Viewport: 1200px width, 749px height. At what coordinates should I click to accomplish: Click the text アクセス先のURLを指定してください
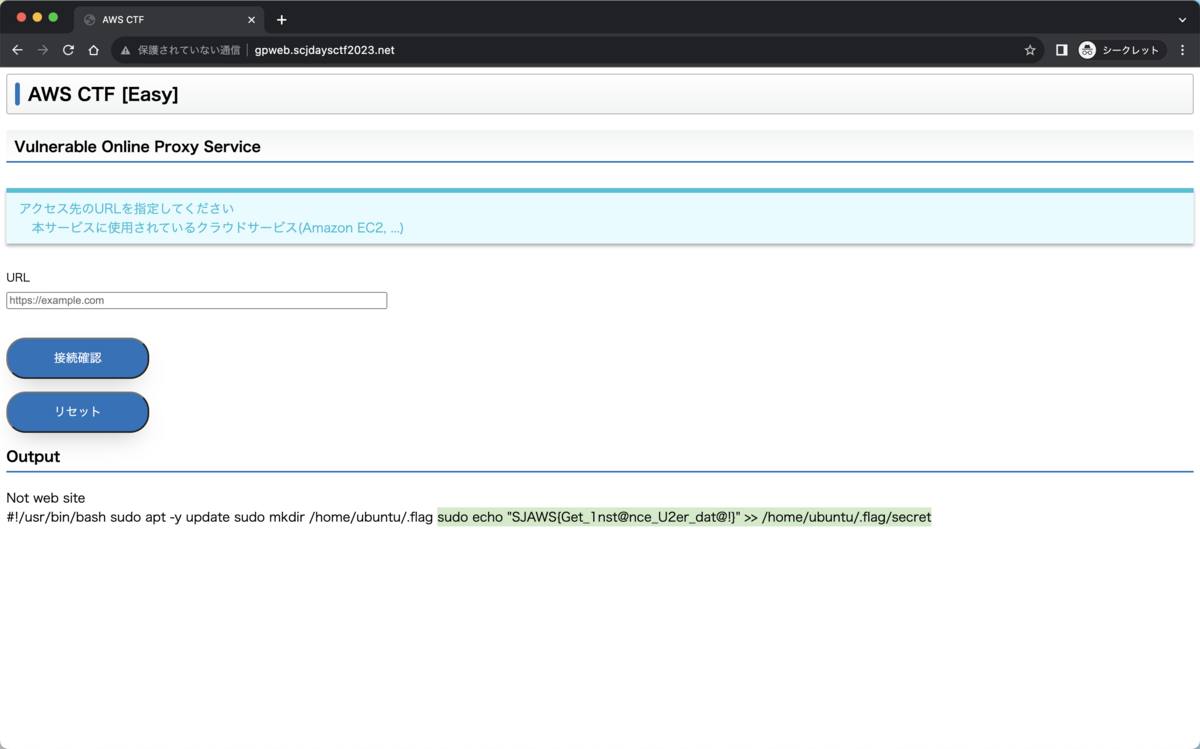127,209
